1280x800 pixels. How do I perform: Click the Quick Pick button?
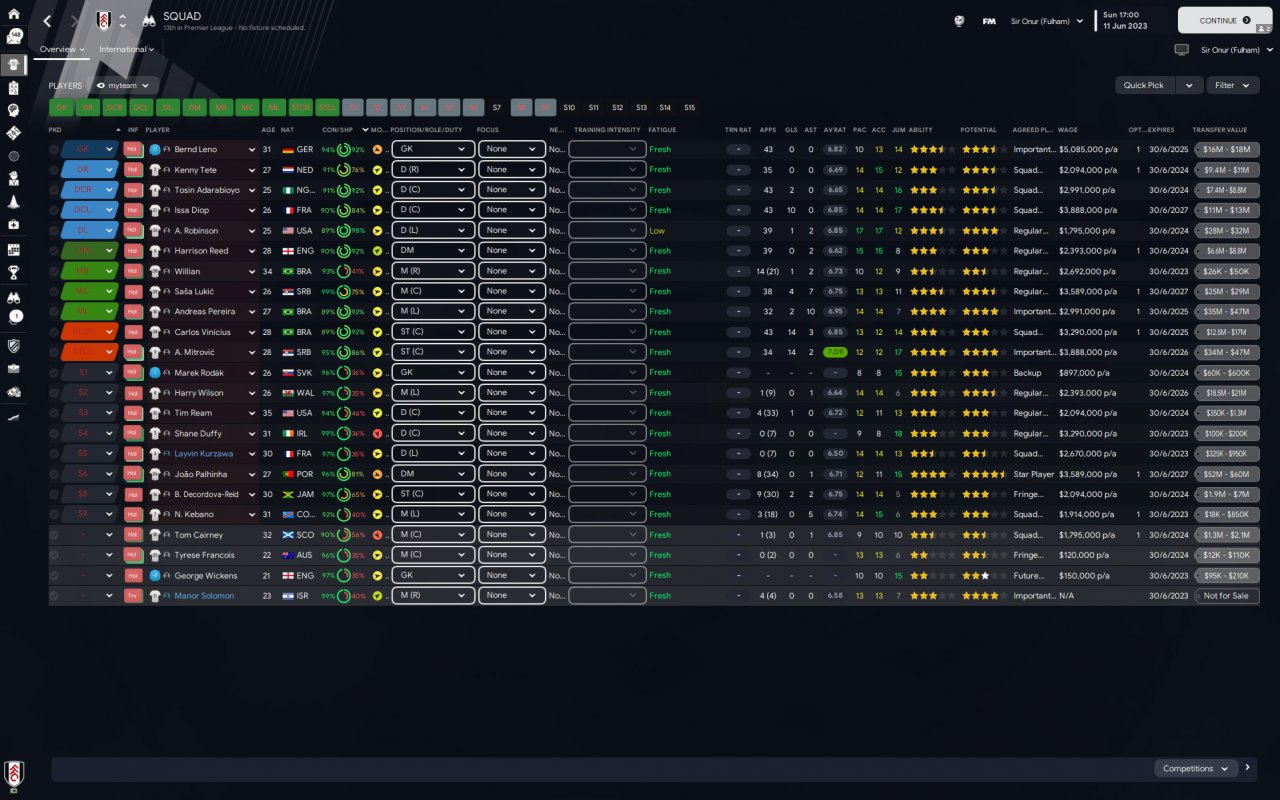[1145, 86]
